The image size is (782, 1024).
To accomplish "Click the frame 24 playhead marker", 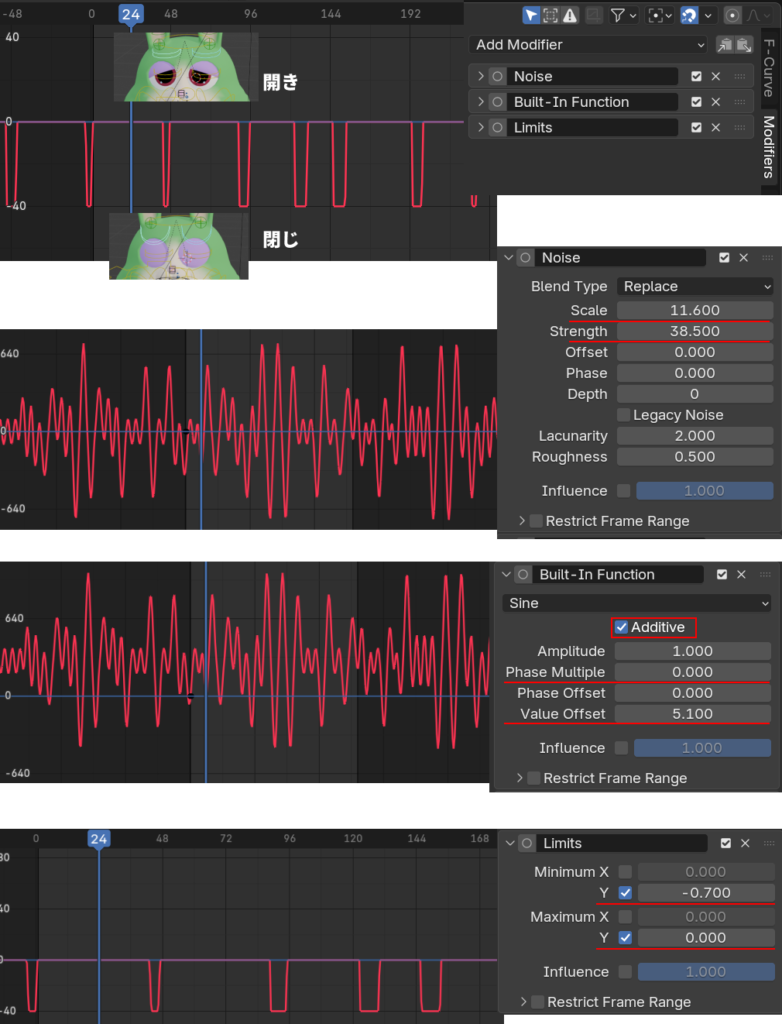I will tap(130, 14).
